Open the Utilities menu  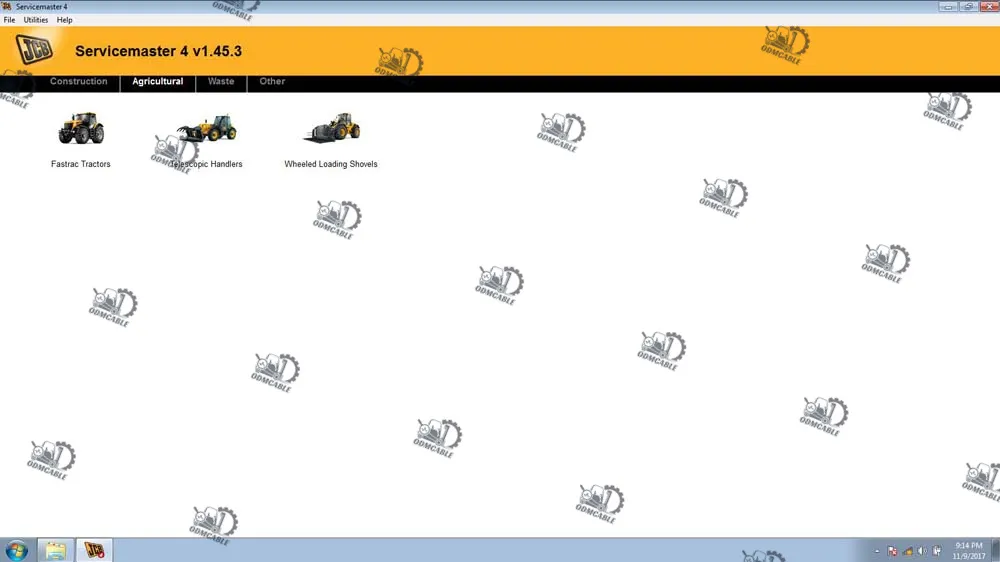[x=36, y=20]
